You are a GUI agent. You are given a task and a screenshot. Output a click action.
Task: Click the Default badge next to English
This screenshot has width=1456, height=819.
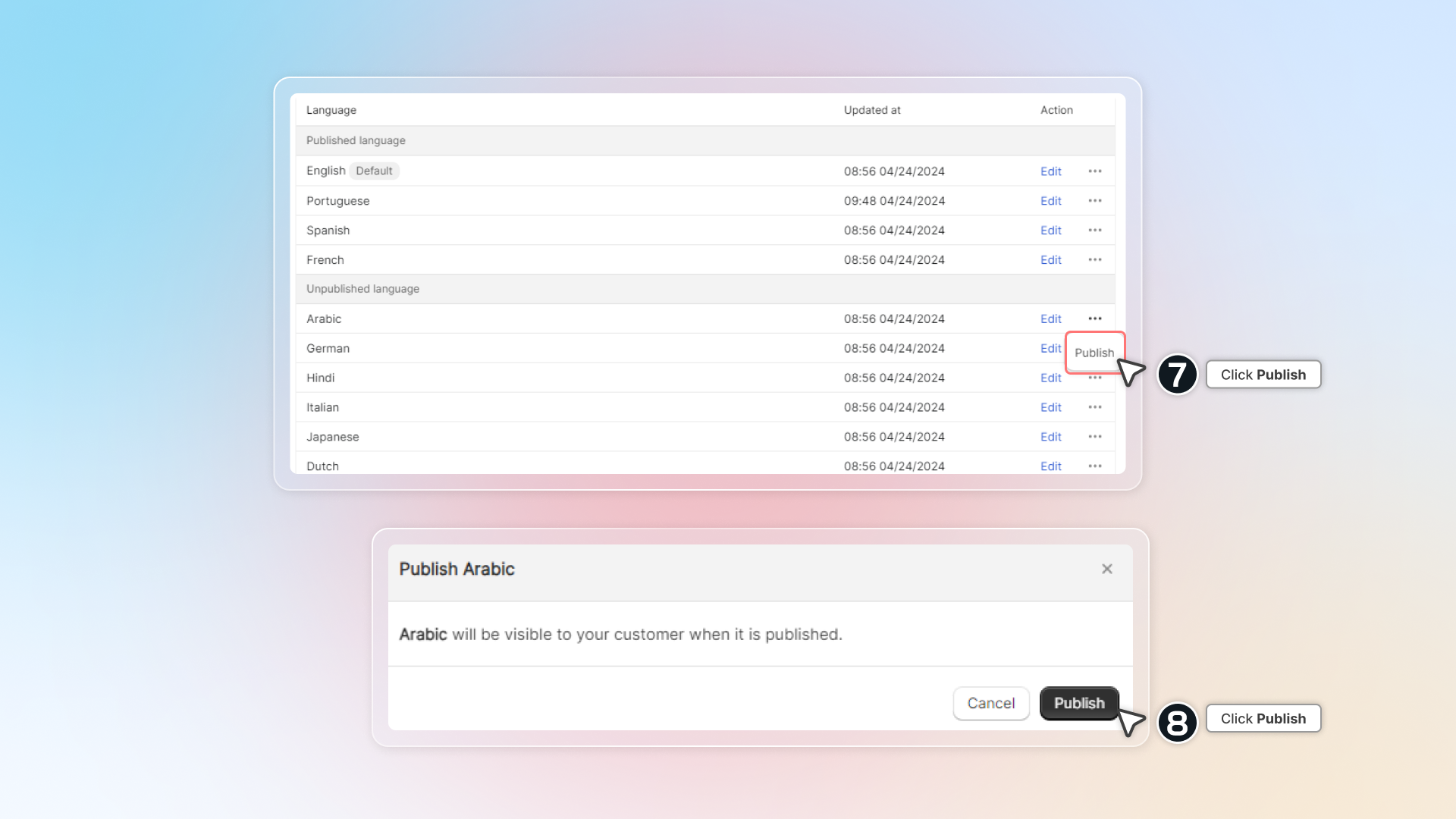(374, 171)
